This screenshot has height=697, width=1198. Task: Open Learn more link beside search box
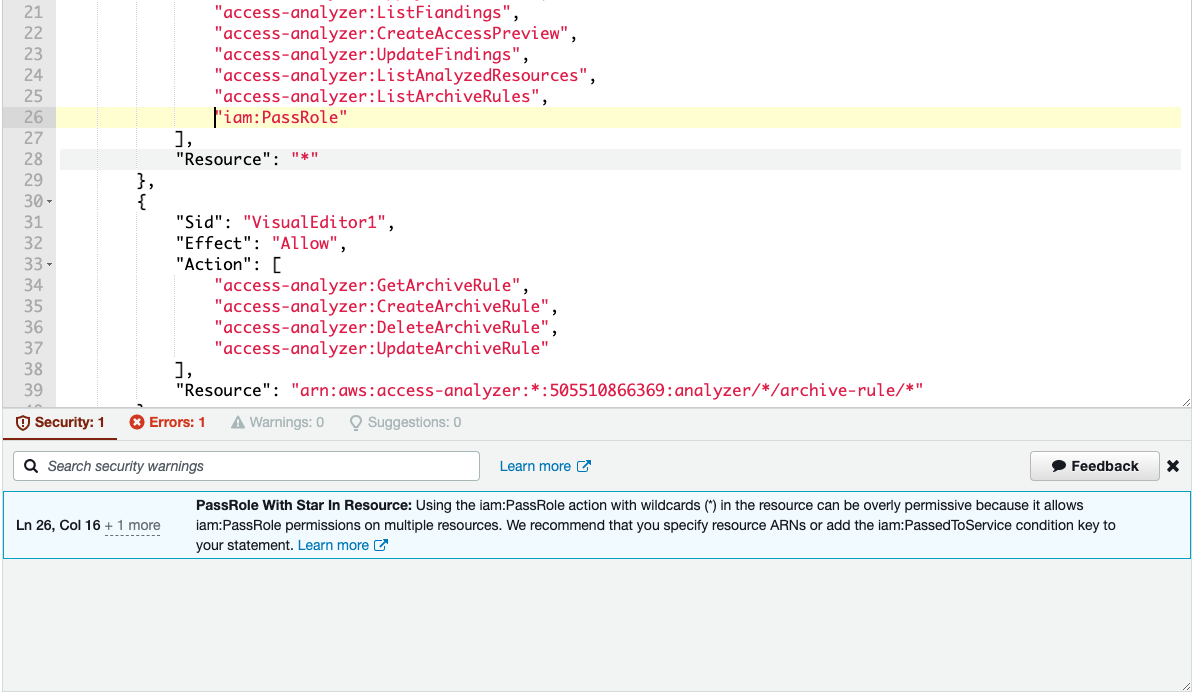coord(535,466)
